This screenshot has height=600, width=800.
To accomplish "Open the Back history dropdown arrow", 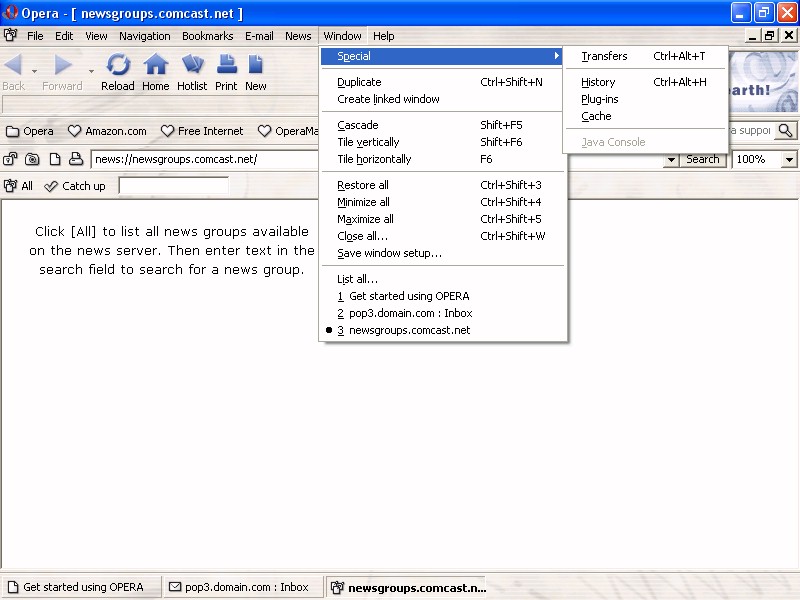I will (x=35, y=71).
